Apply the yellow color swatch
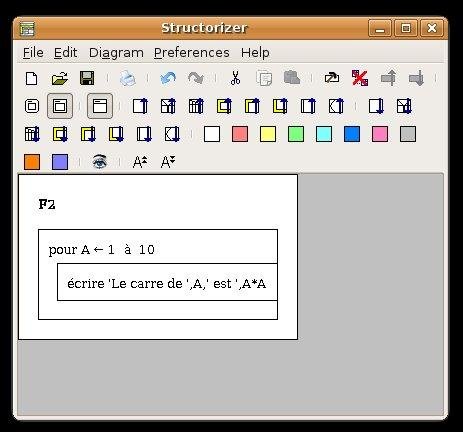 tap(268, 134)
